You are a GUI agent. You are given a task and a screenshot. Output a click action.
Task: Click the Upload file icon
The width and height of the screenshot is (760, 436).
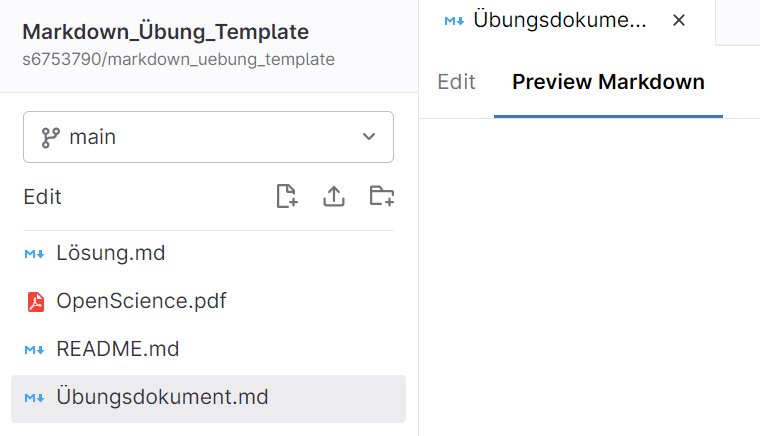pos(334,196)
